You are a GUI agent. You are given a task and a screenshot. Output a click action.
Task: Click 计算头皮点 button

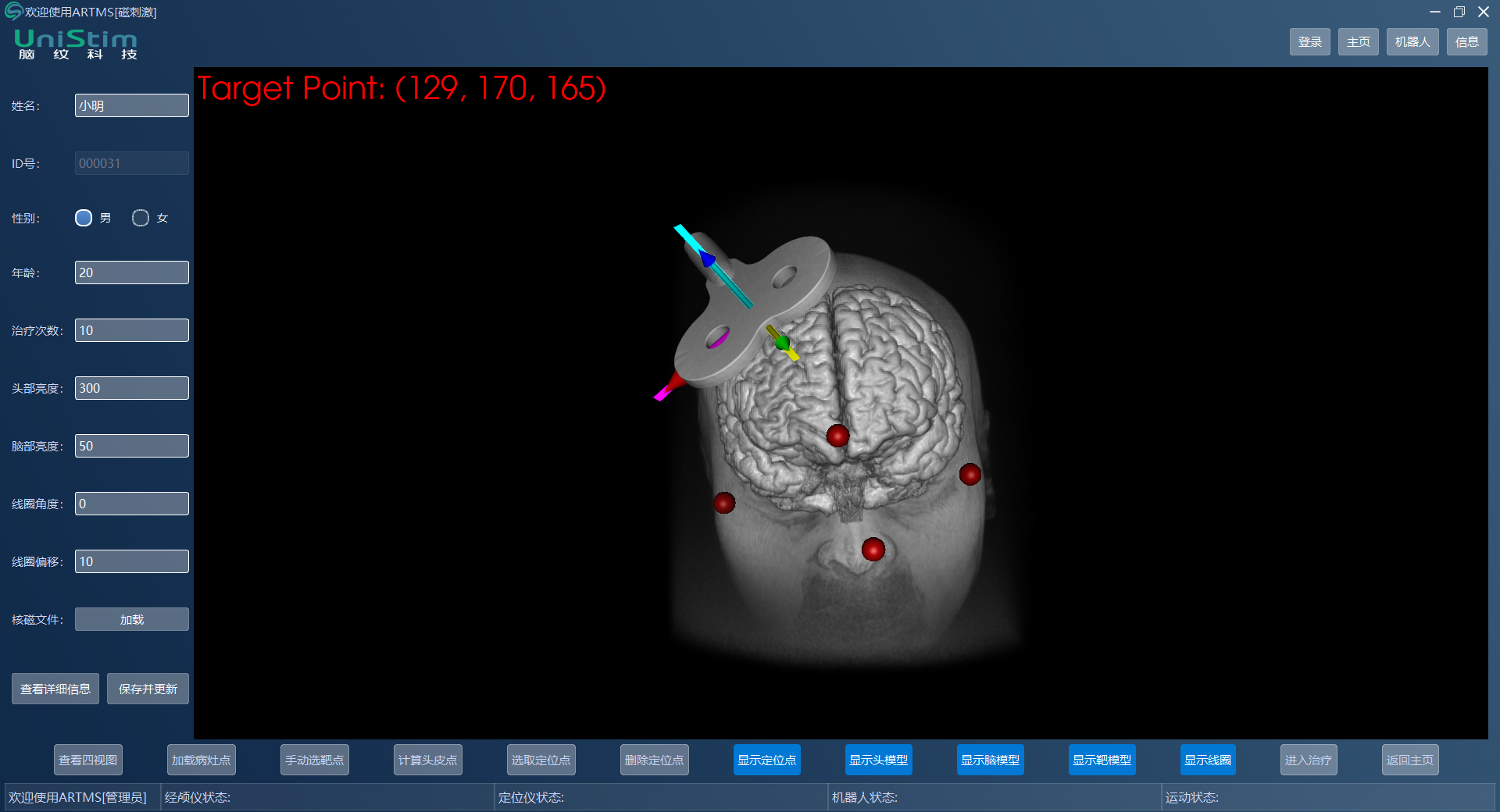(x=427, y=760)
